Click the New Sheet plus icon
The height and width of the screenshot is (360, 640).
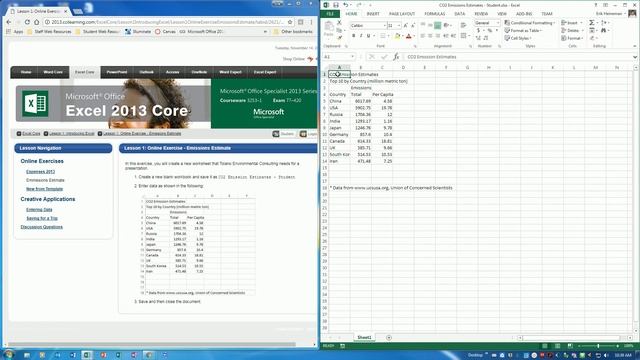389,338
